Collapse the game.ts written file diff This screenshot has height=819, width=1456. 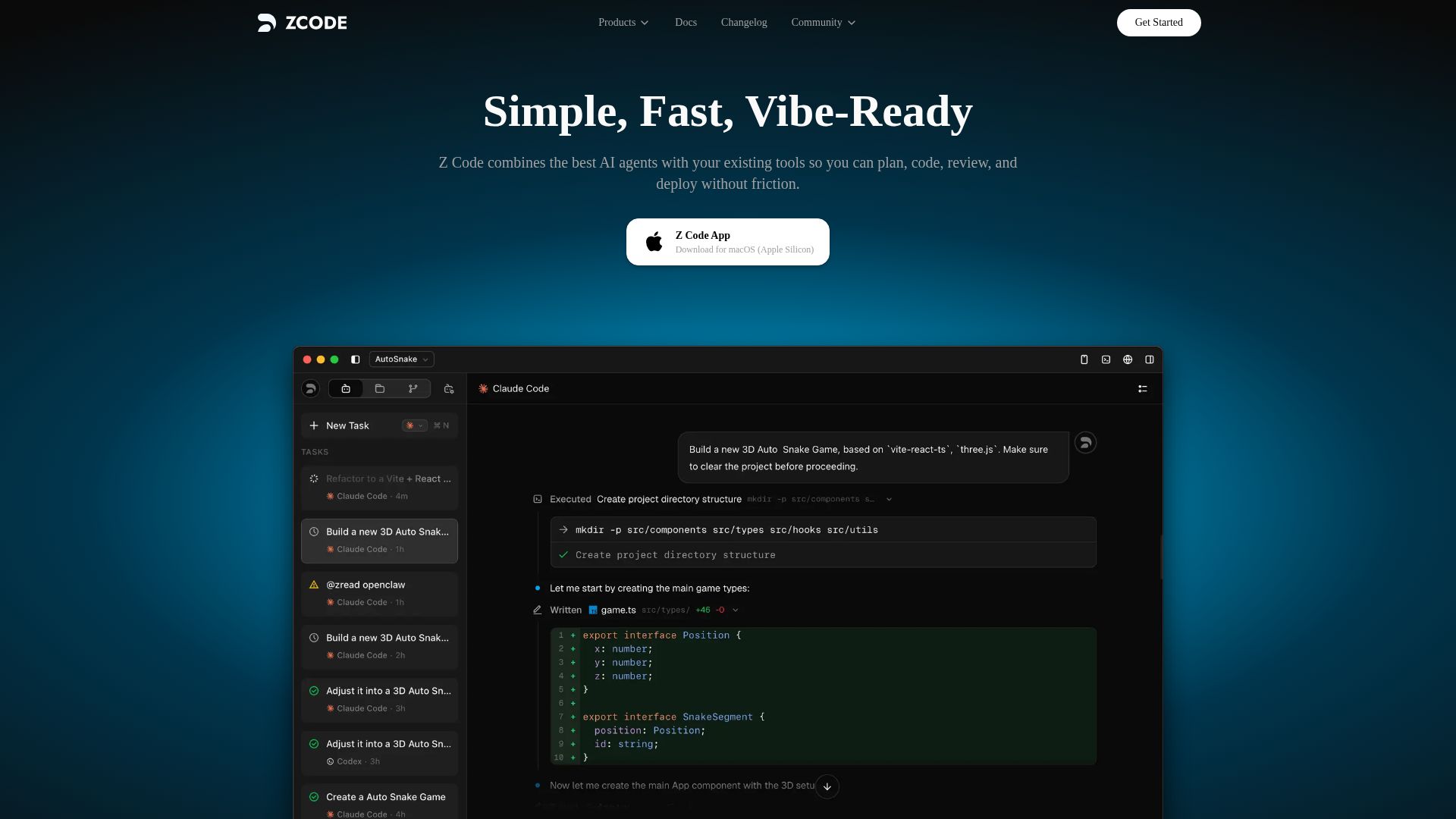pos(736,610)
